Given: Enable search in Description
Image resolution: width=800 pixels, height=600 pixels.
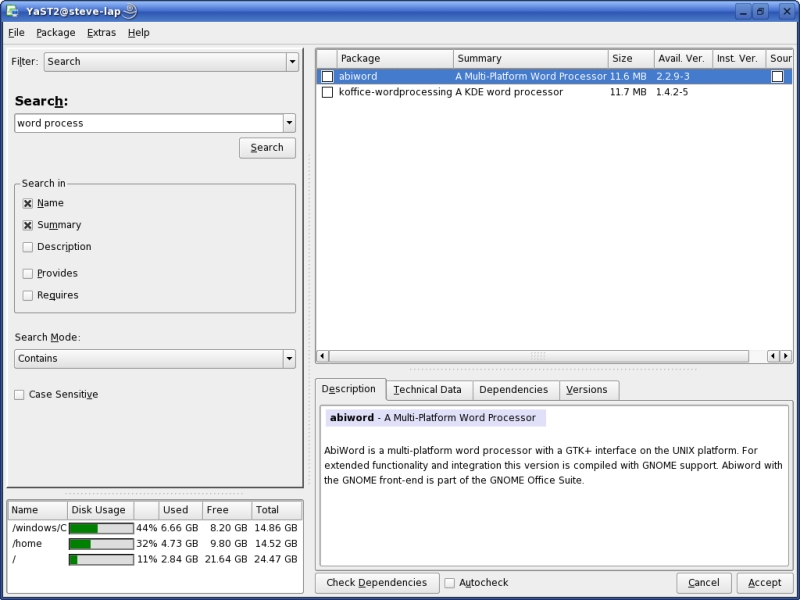Looking at the screenshot, I should pos(28,247).
